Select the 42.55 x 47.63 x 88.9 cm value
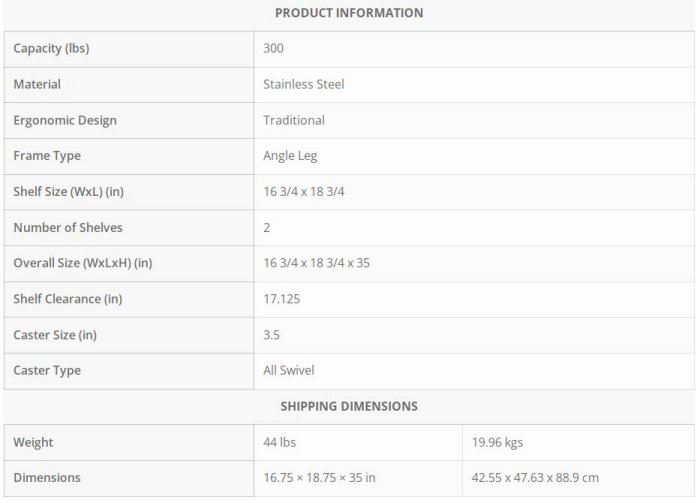 535,478
